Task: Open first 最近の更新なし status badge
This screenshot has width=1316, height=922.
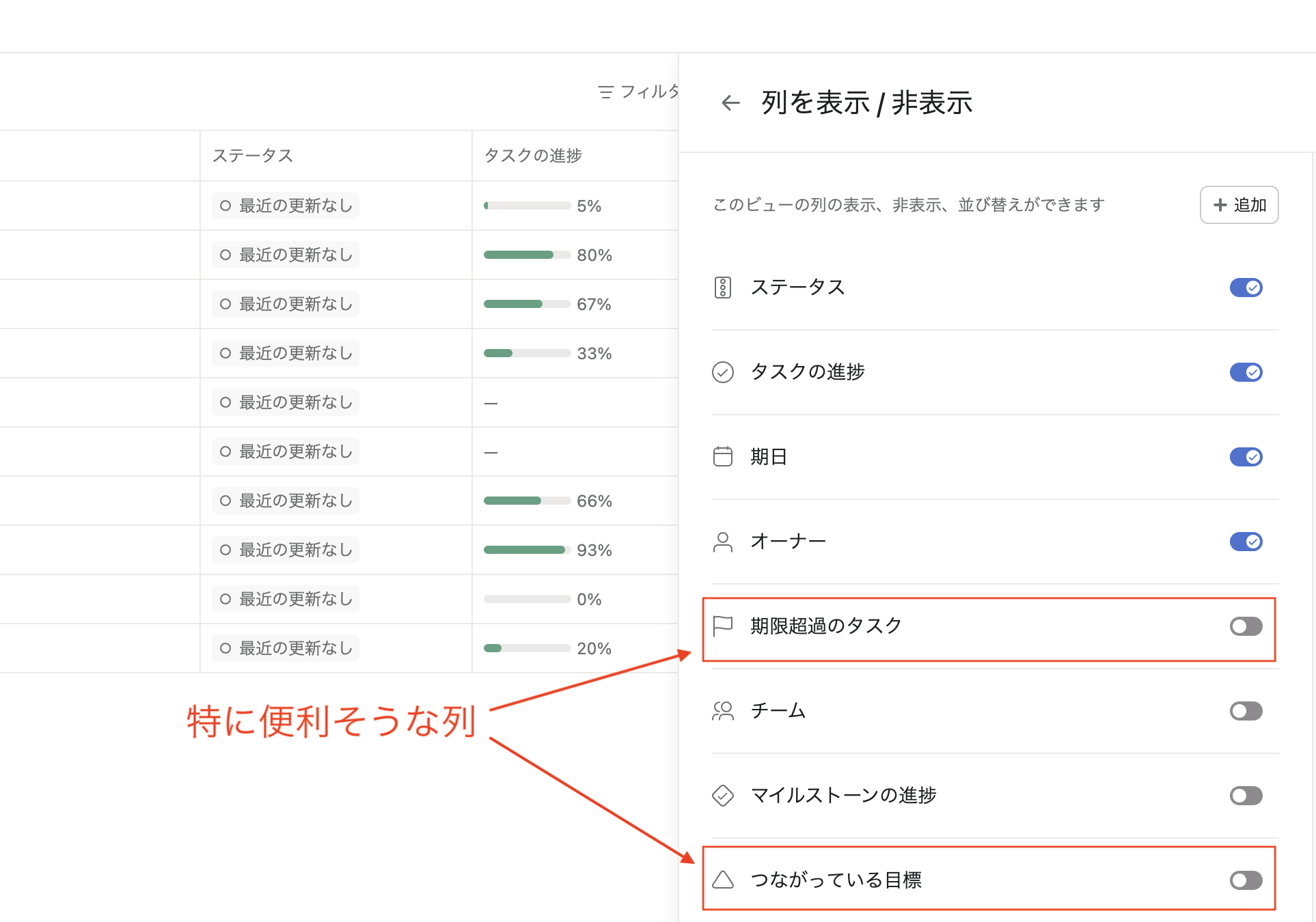Action: (286, 206)
